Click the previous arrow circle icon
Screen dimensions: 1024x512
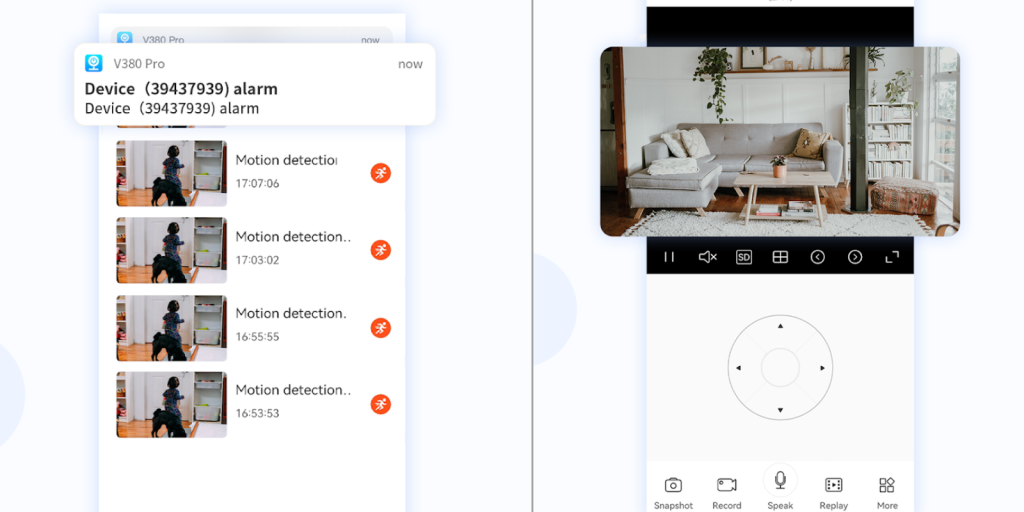coord(817,257)
